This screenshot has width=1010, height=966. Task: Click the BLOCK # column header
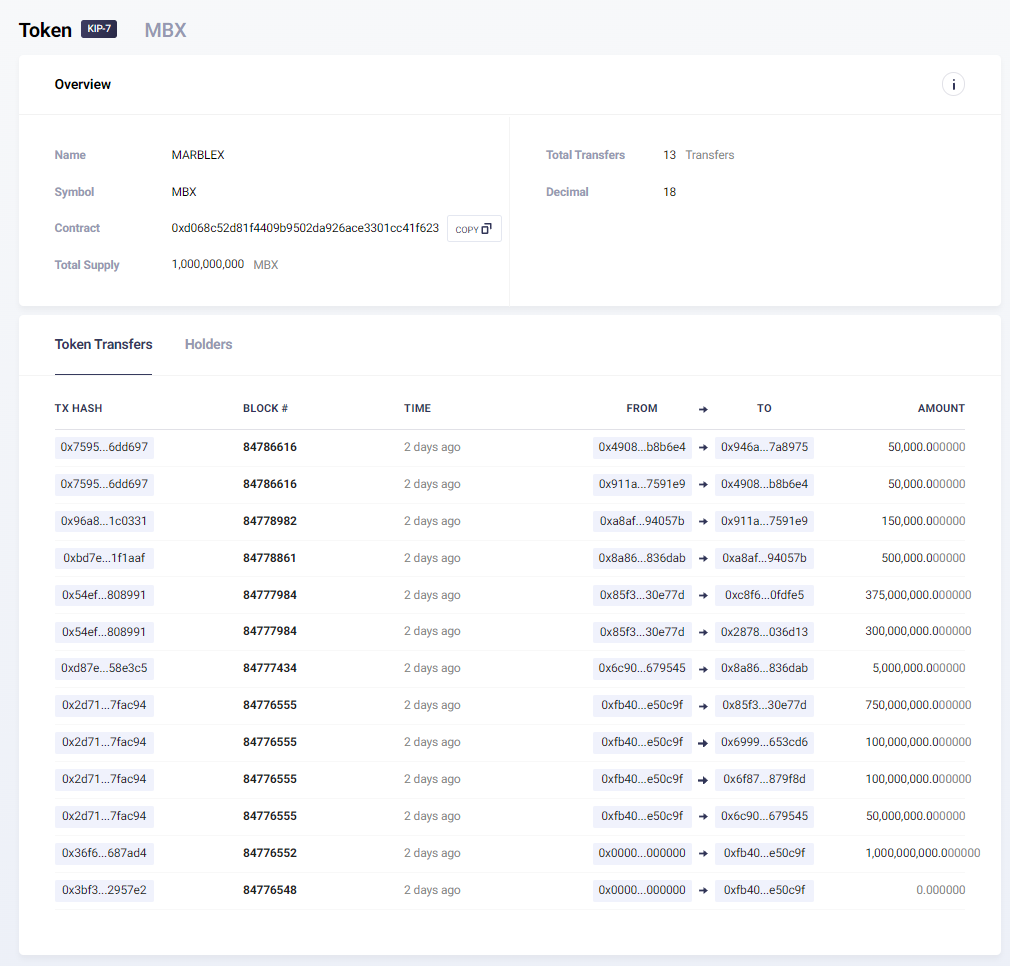(265, 408)
